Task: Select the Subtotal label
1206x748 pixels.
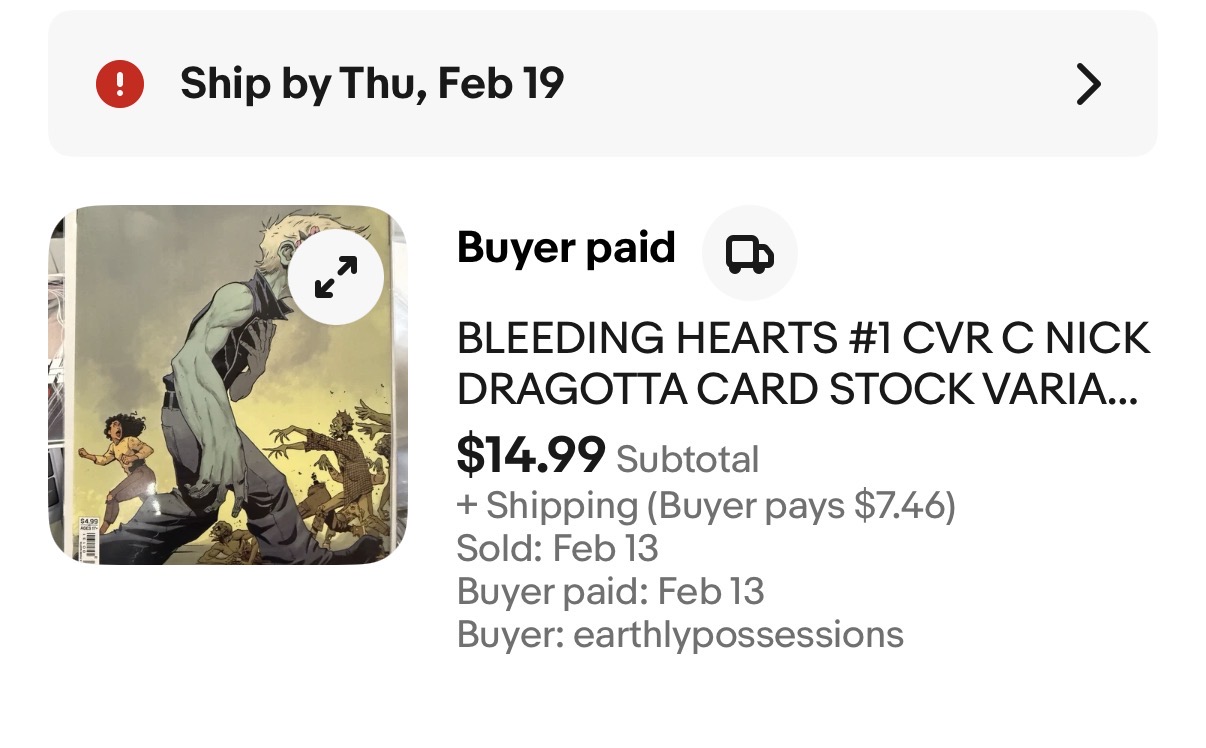Action: 688,459
